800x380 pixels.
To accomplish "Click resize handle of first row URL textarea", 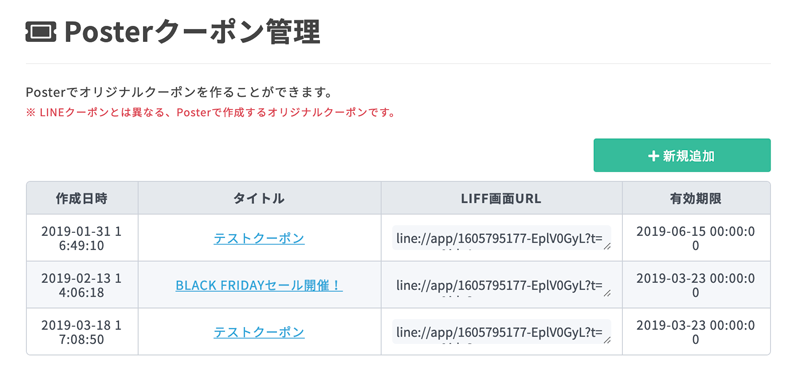I will [x=607, y=246].
